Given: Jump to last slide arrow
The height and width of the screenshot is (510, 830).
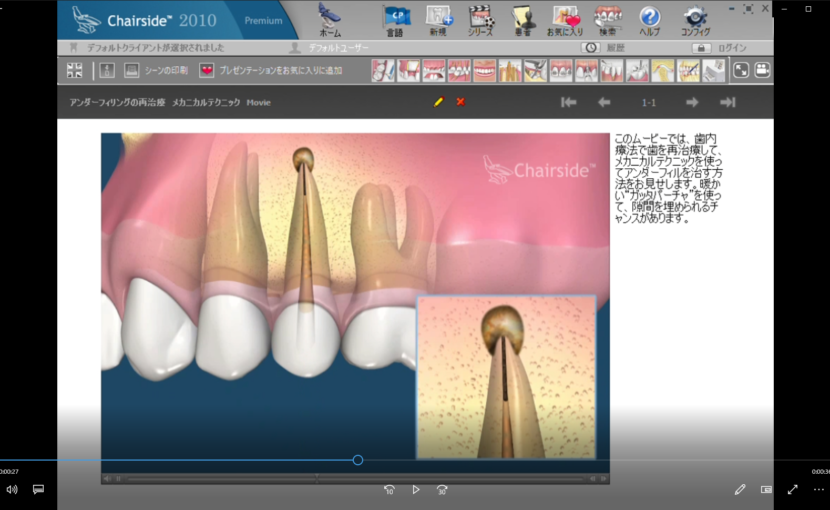Looking at the screenshot, I should pos(728,102).
